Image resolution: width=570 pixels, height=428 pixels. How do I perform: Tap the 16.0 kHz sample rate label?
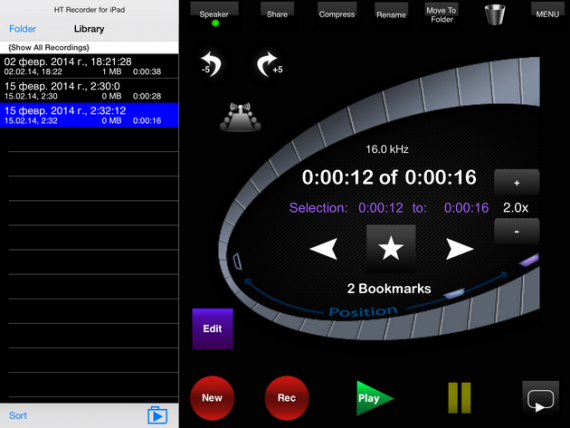[x=387, y=149]
